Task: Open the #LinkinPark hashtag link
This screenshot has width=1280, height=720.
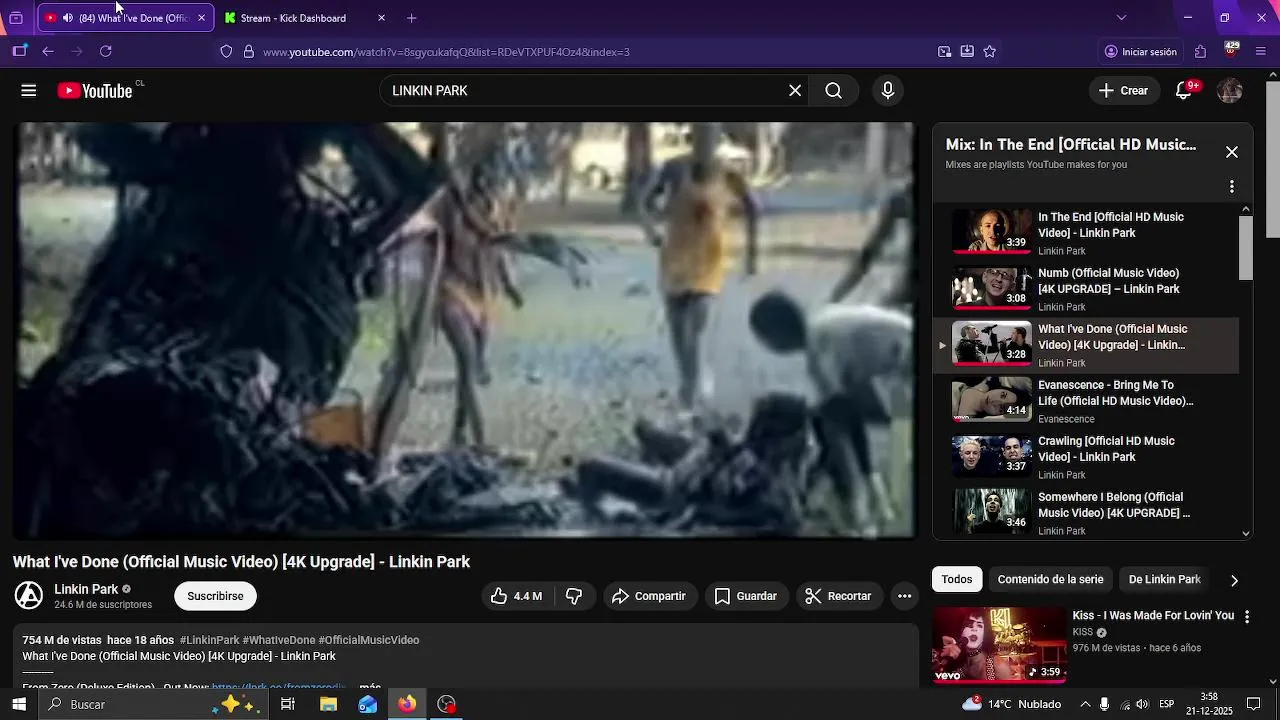Action: click(209, 640)
